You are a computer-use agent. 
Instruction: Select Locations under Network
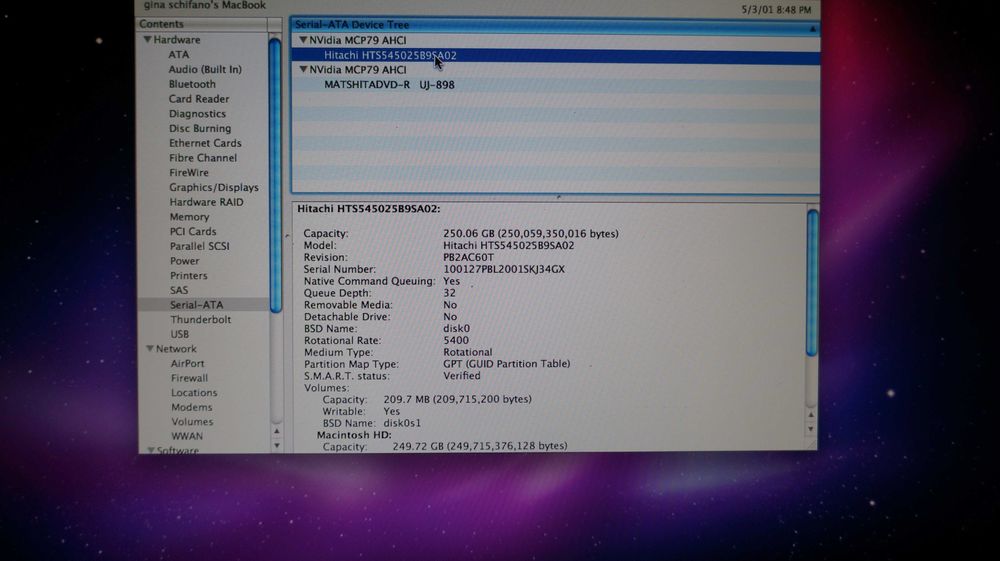click(x=194, y=393)
